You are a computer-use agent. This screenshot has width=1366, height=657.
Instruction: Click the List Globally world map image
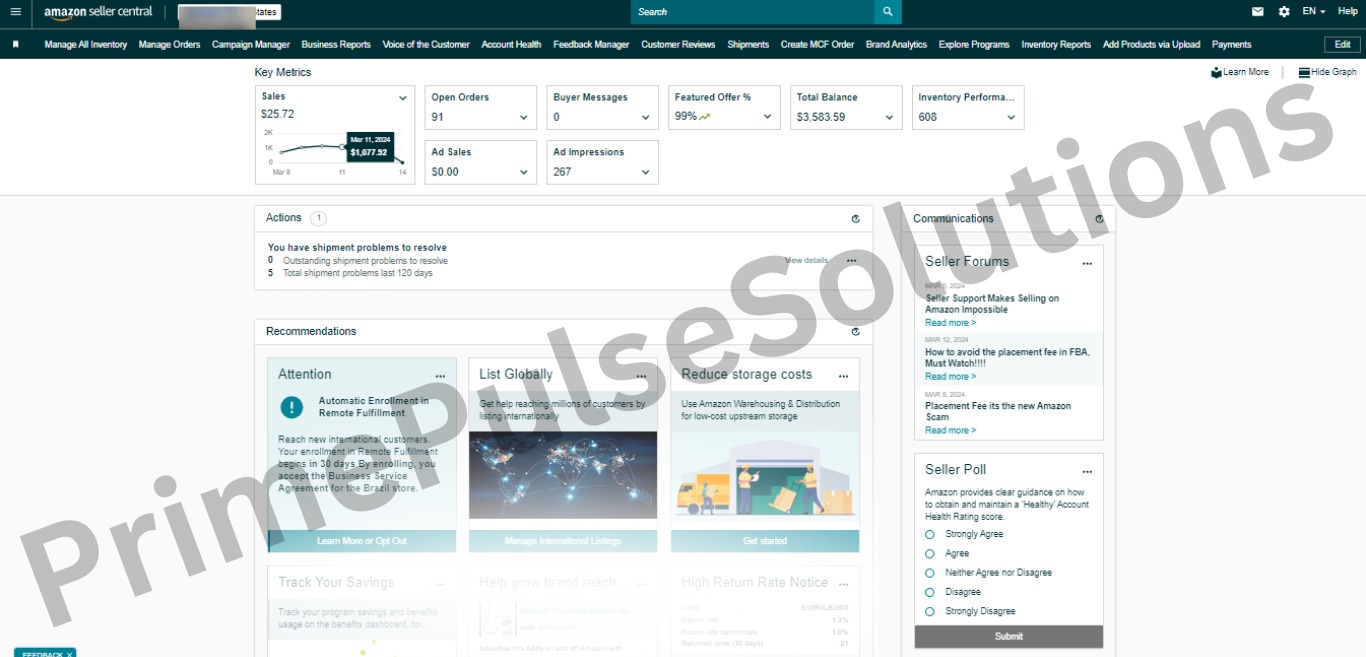(563, 475)
